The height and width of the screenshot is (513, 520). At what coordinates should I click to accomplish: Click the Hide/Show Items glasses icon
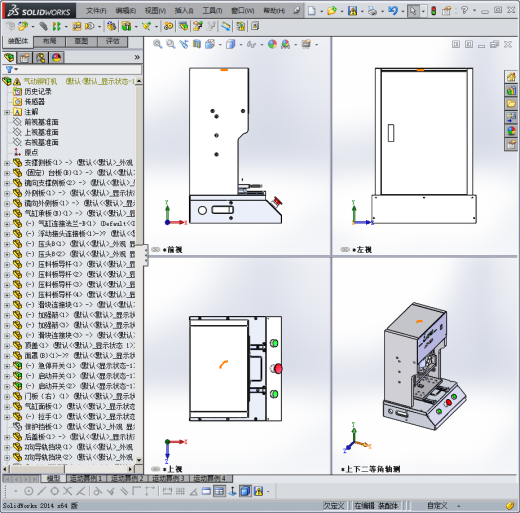pos(251,44)
